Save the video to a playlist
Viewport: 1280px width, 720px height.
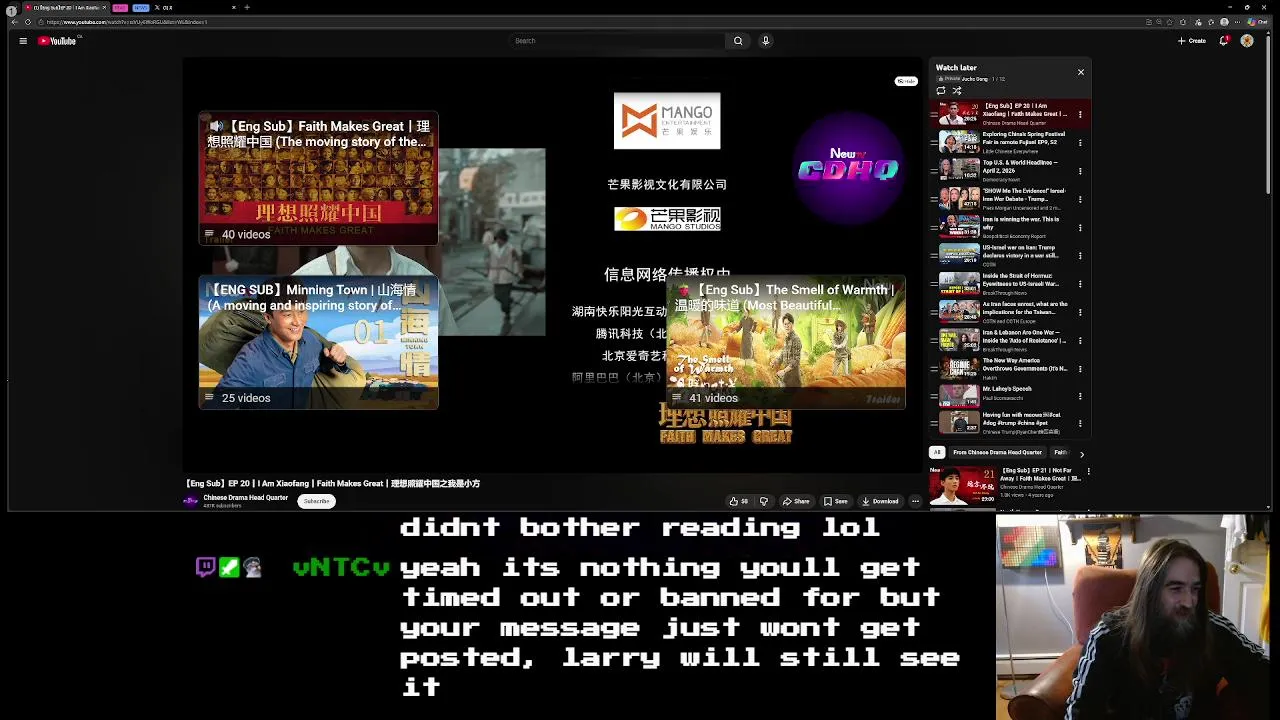click(835, 501)
